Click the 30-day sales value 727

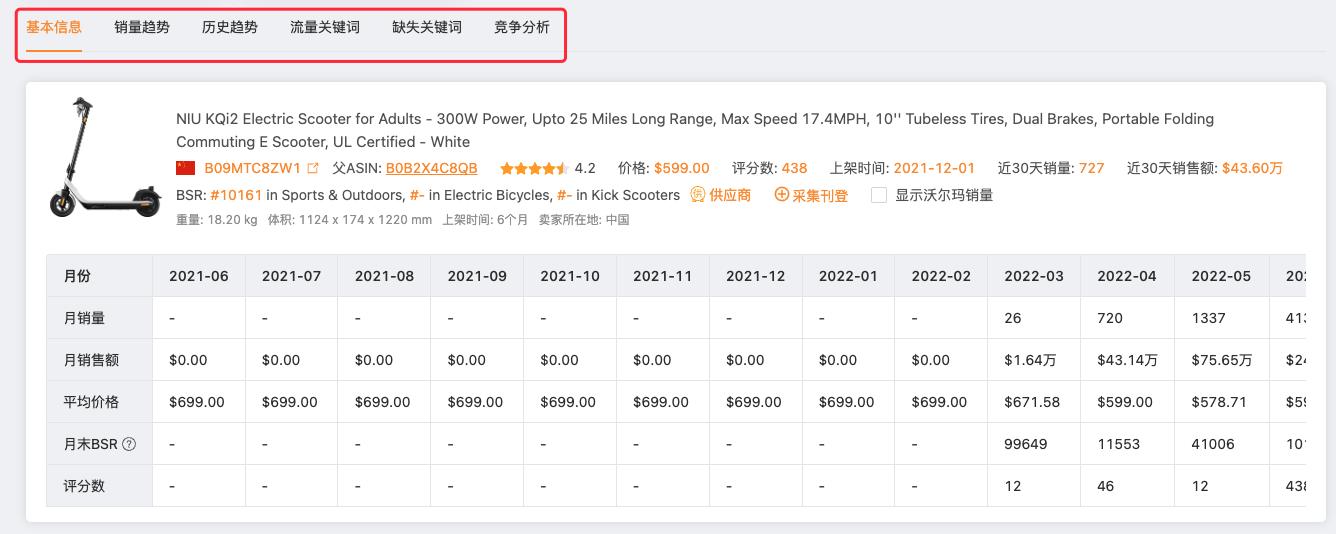pyautogui.click(x=1092, y=168)
